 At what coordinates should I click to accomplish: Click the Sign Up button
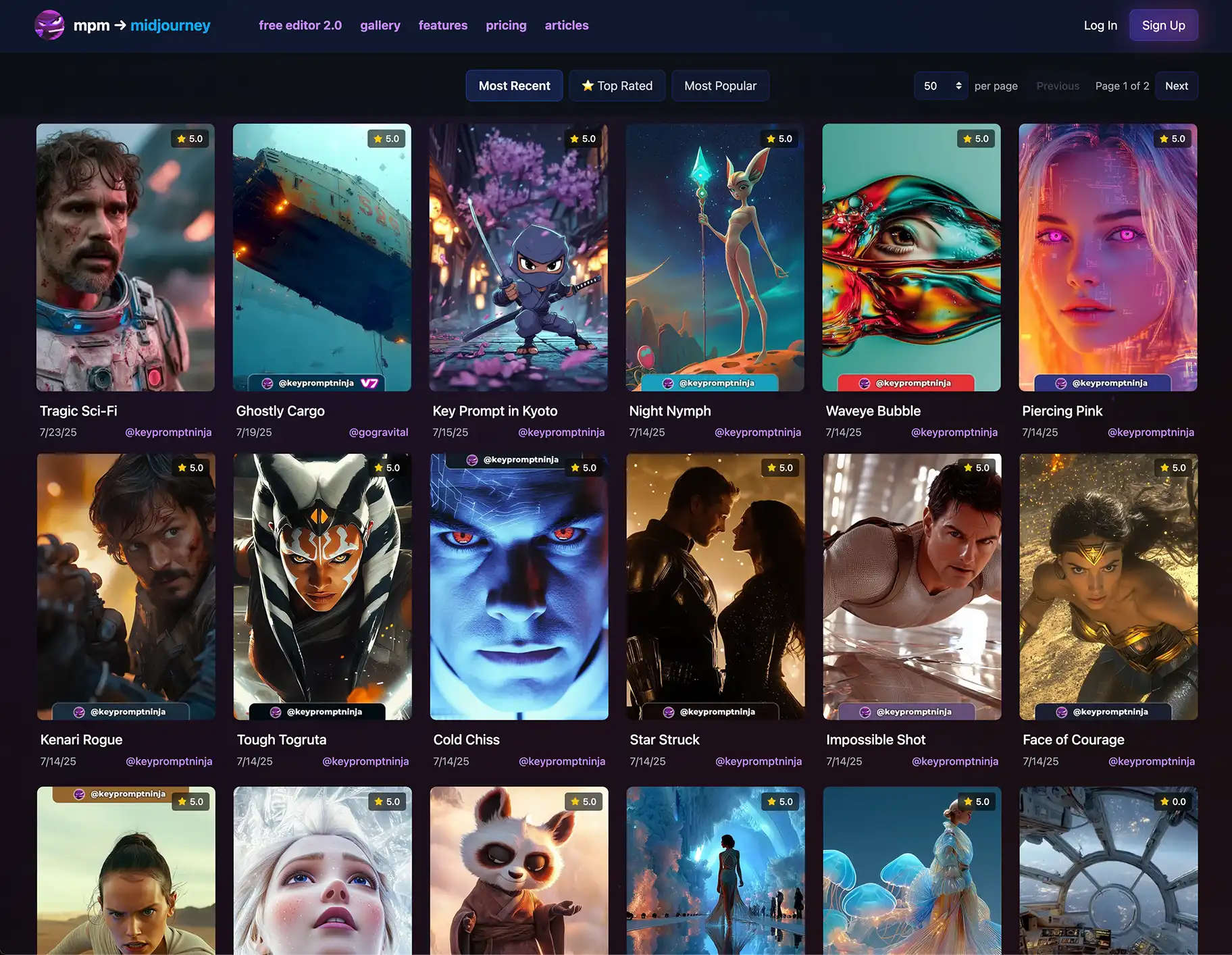click(x=1164, y=25)
